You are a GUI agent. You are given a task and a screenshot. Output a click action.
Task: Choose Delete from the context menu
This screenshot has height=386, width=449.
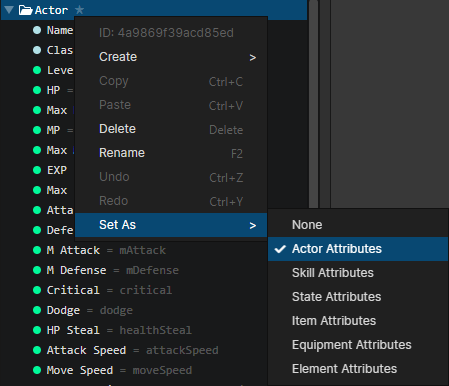click(171, 129)
